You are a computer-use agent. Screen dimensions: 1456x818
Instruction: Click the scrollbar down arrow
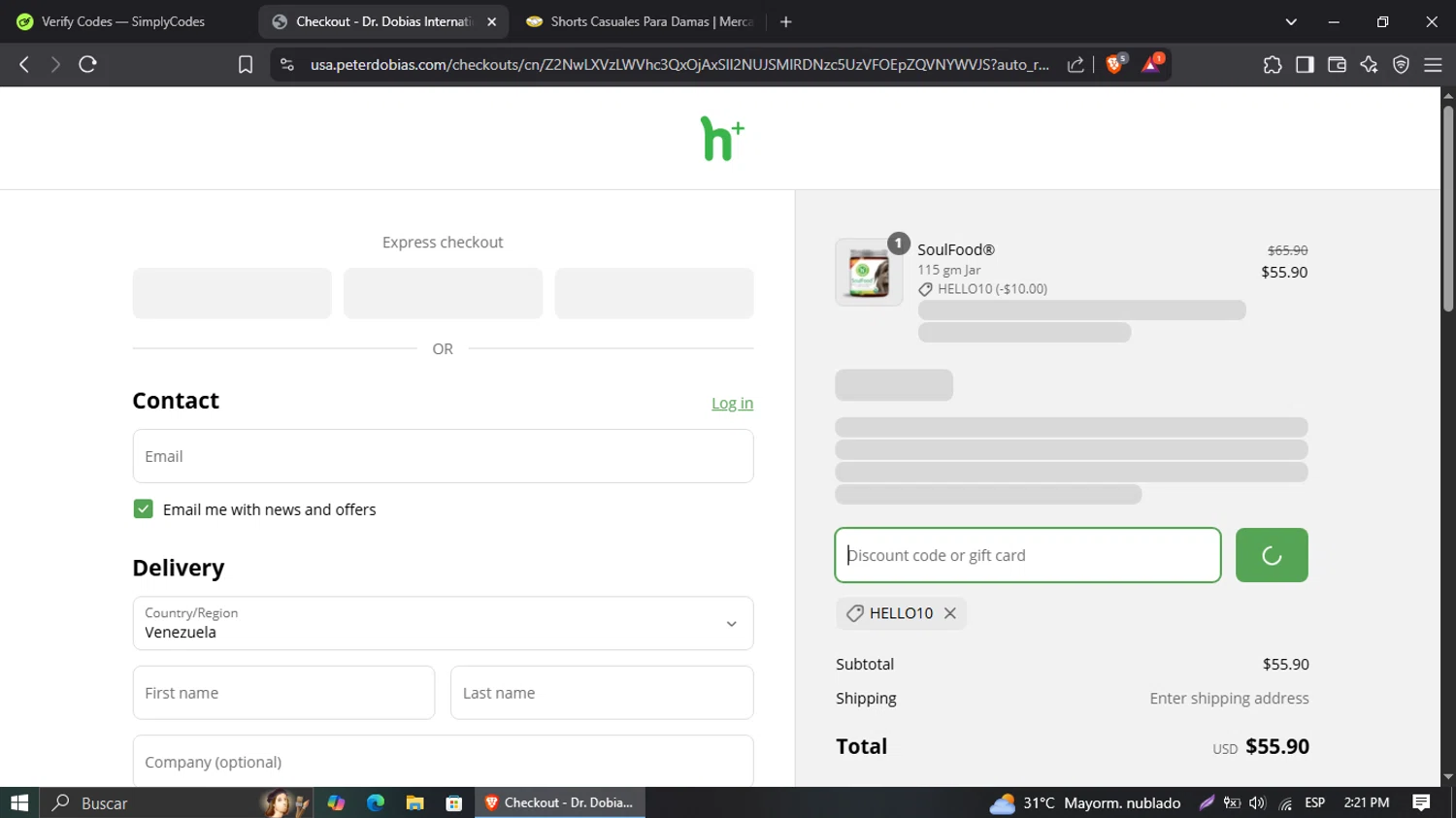coord(1448,777)
